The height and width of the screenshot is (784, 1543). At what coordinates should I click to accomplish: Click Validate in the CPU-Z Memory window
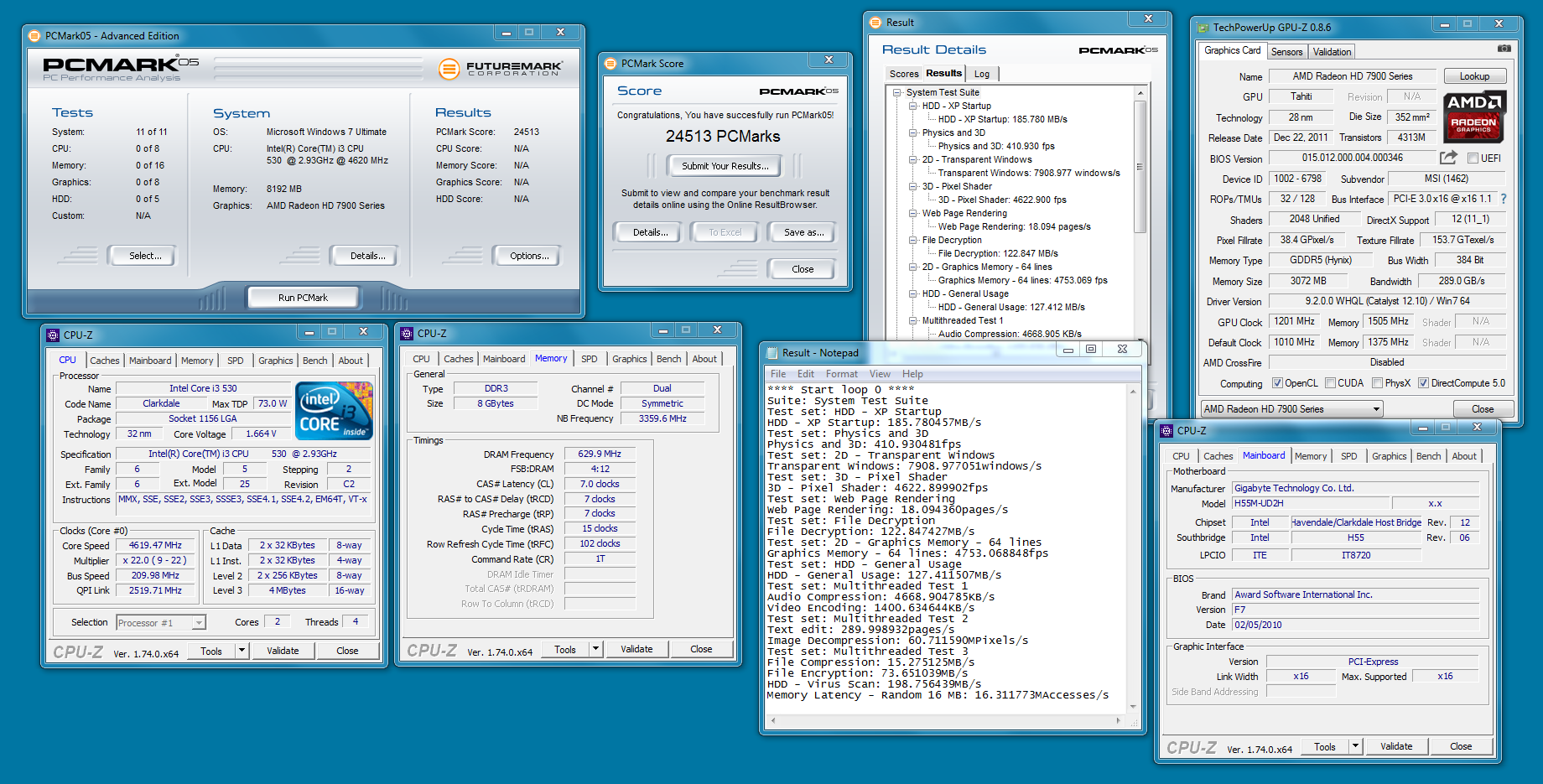(x=636, y=649)
